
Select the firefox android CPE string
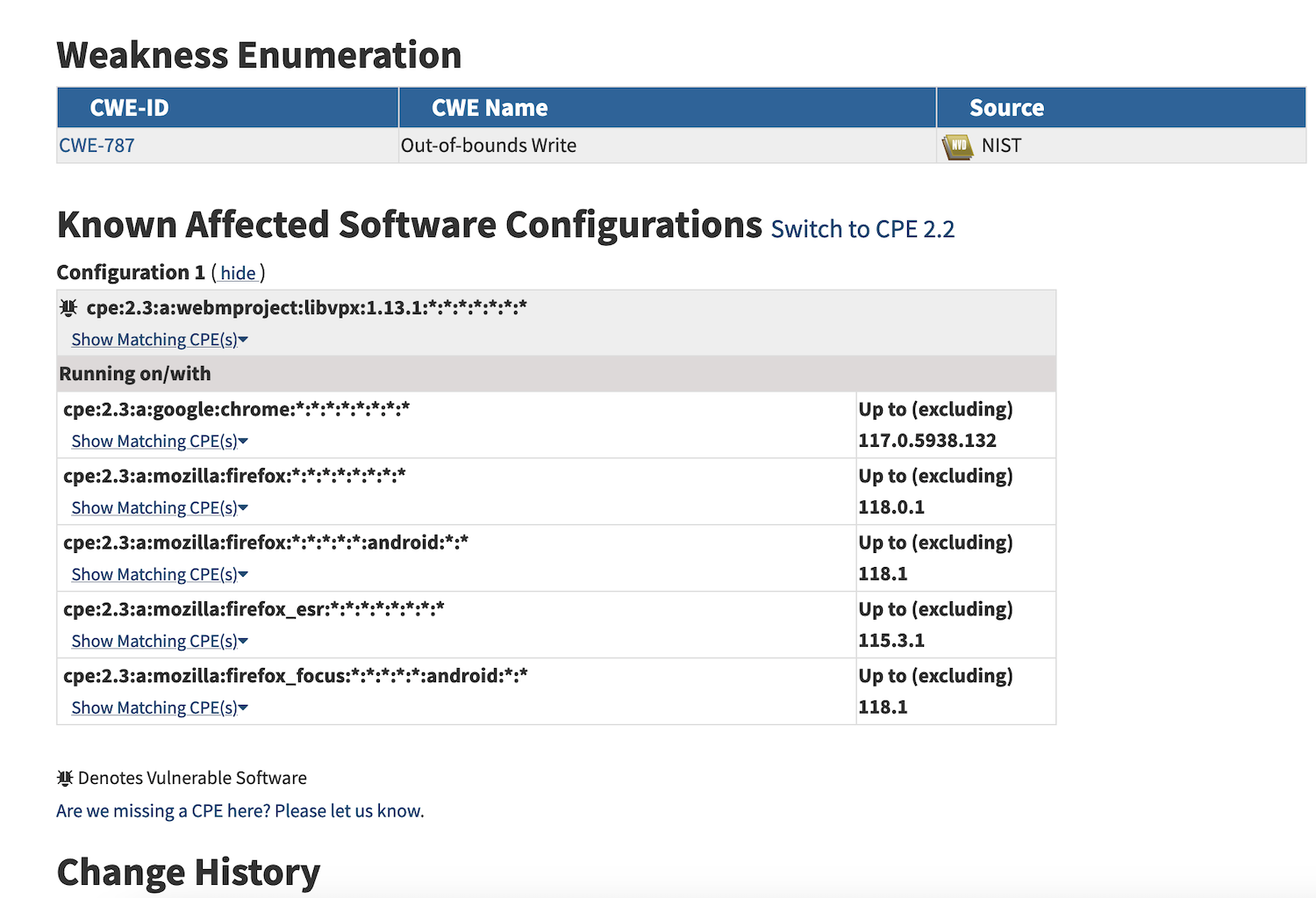[266, 542]
